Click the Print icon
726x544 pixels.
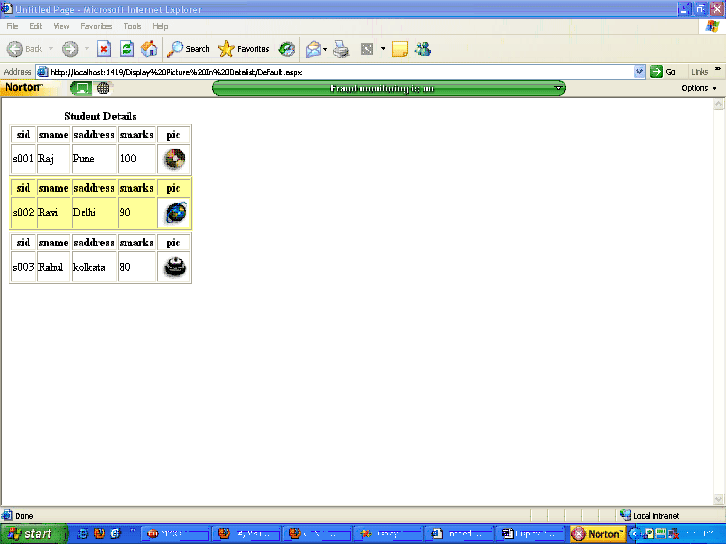click(341, 49)
